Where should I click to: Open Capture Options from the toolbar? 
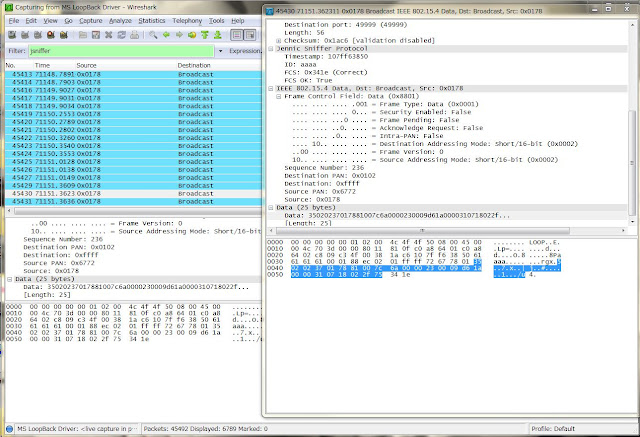(x=25, y=35)
